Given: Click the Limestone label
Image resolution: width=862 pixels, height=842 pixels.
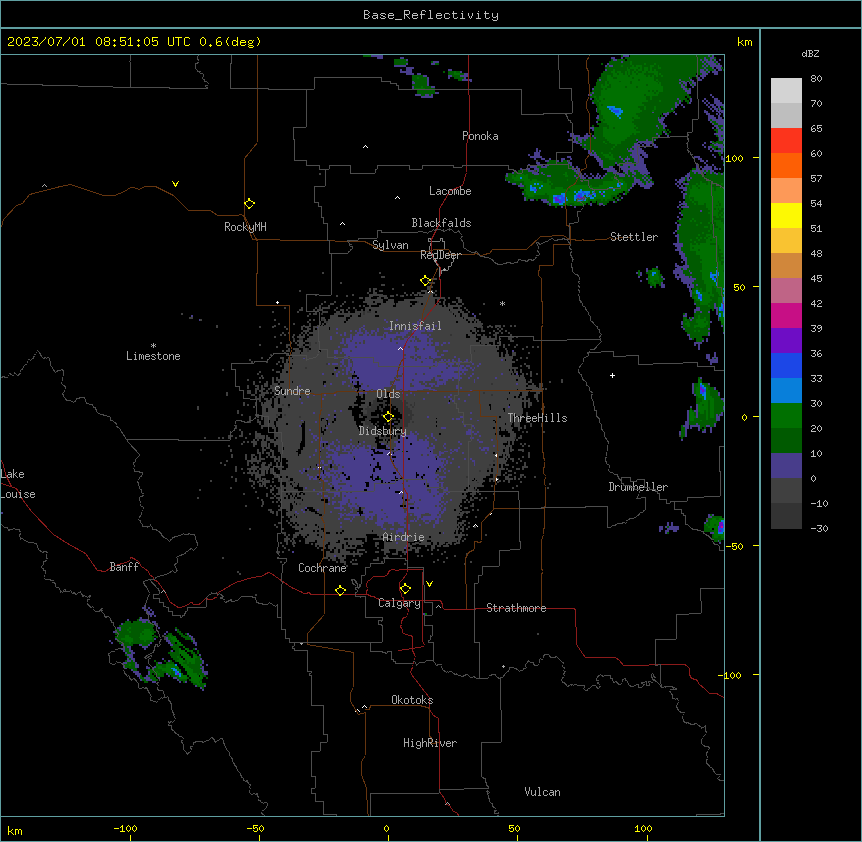Looking at the screenshot, I should click(153, 356).
